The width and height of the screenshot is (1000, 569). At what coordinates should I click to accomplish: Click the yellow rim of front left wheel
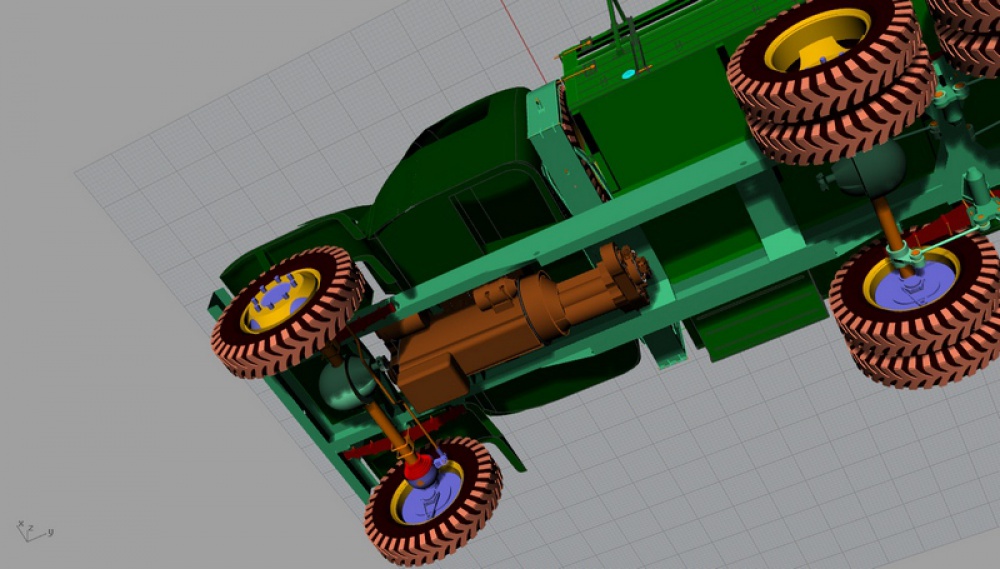pyautogui.click(x=279, y=301)
